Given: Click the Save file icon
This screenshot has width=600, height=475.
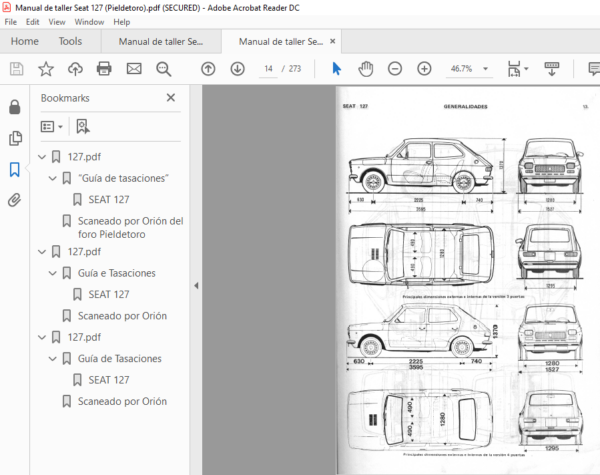Looking at the screenshot, I should click(16, 69).
